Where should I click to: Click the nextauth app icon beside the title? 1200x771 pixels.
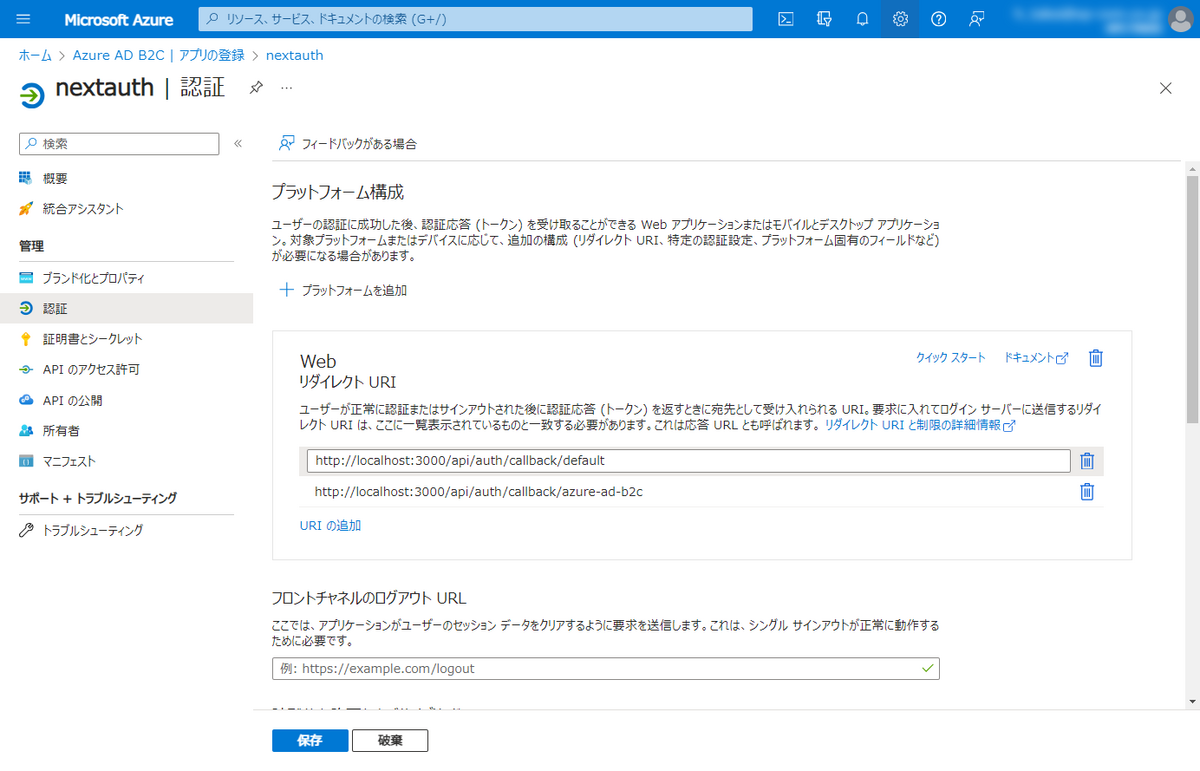tap(32, 95)
